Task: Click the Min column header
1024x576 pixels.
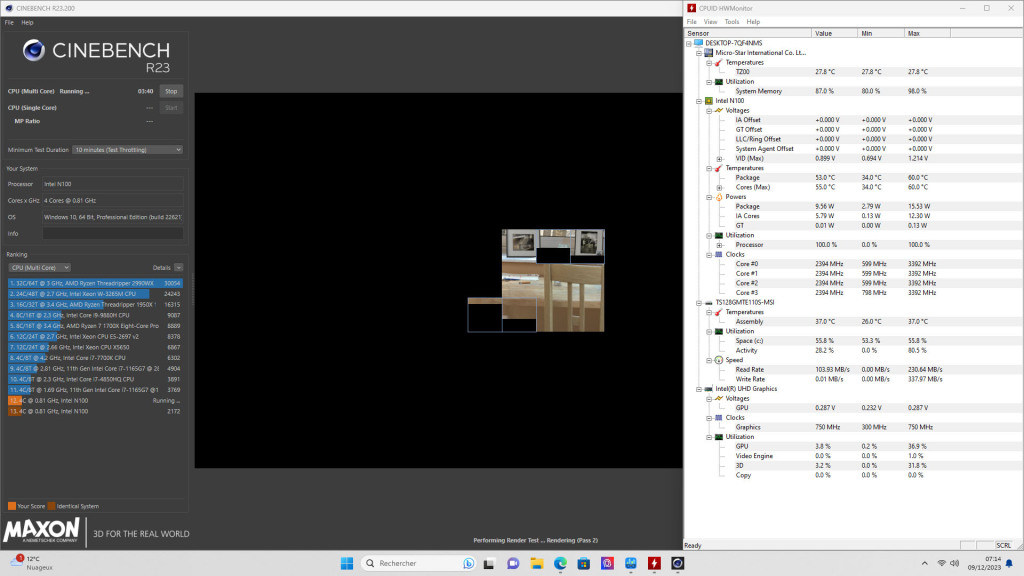Action: (881, 33)
